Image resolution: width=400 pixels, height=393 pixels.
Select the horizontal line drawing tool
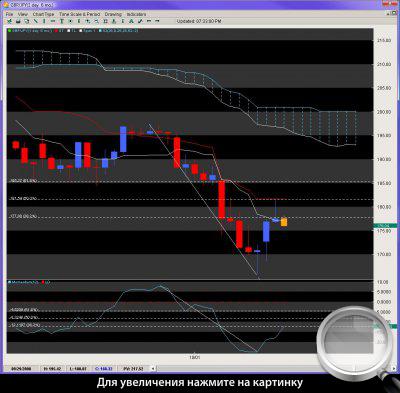click(53, 21)
